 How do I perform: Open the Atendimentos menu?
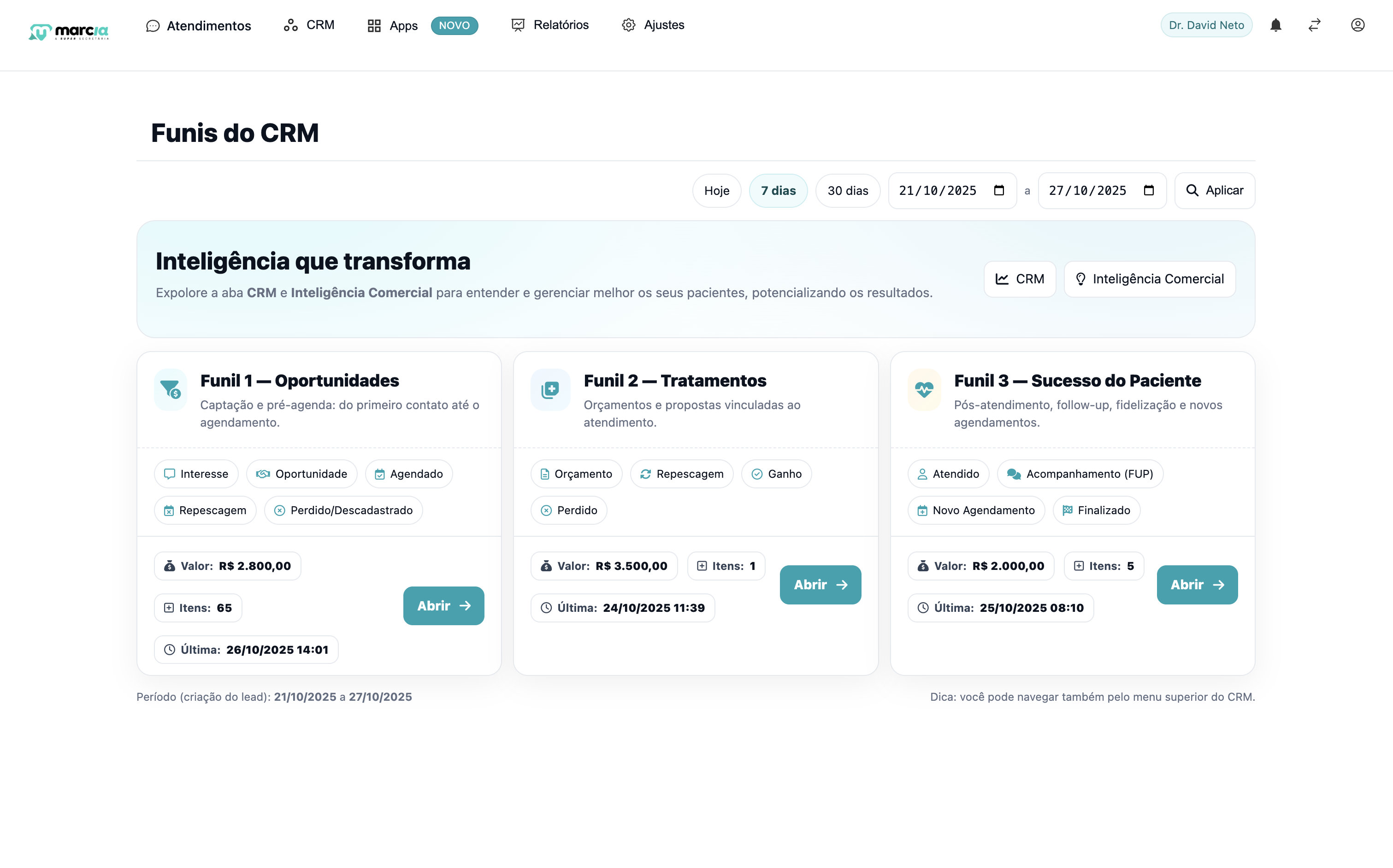199,25
